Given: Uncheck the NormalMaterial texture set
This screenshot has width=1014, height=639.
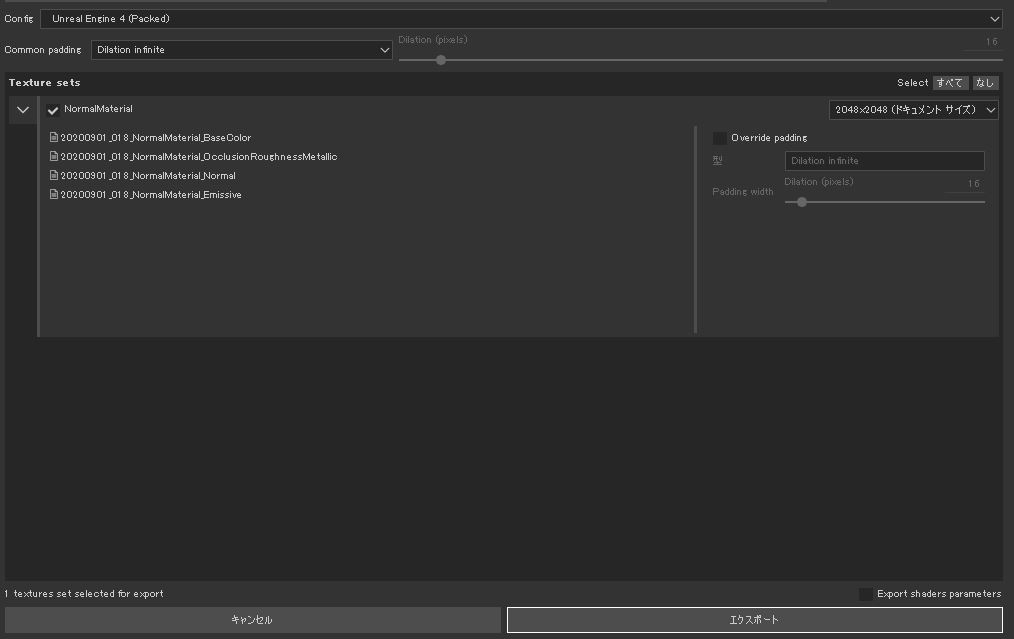Looking at the screenshot, I should pyautogui.click(x=53, y=110).
